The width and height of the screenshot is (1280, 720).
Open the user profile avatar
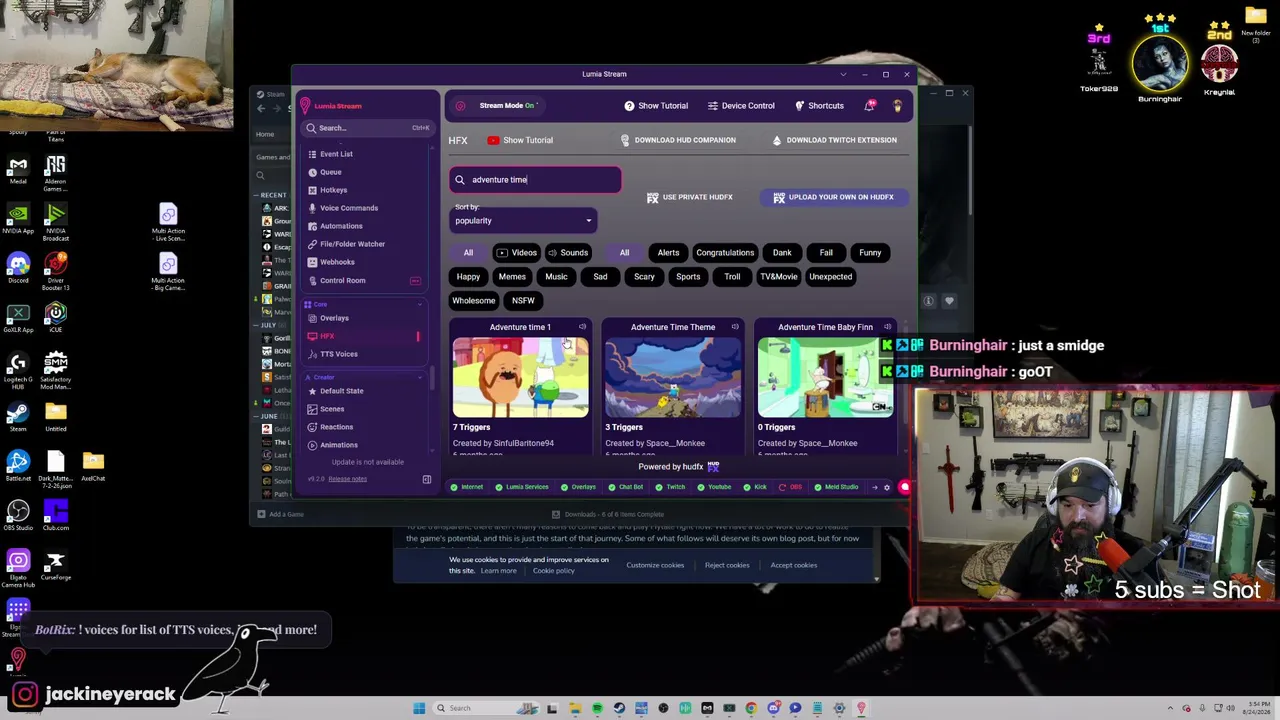(898, 106)
